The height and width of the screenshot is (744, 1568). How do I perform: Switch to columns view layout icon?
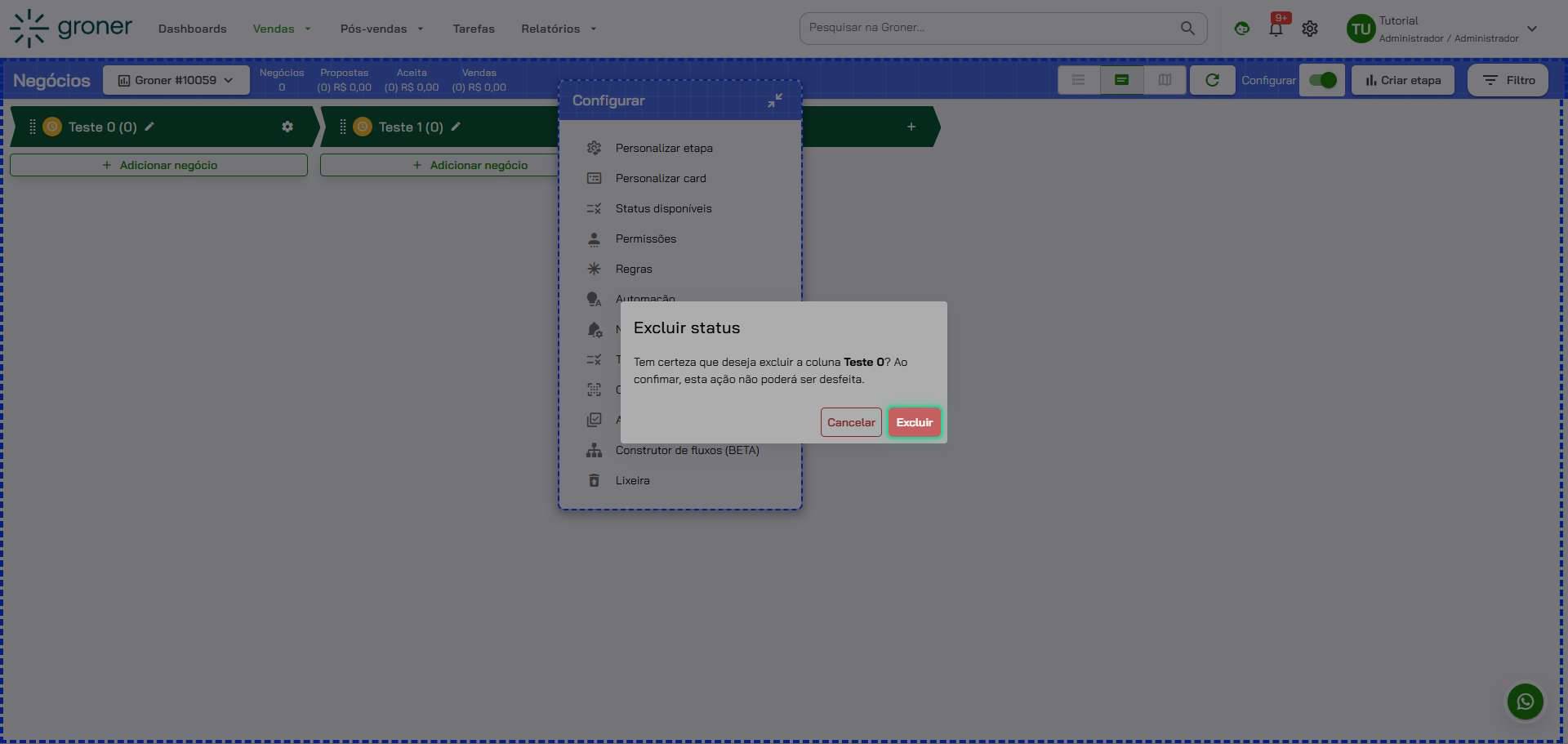[1165, 80]
